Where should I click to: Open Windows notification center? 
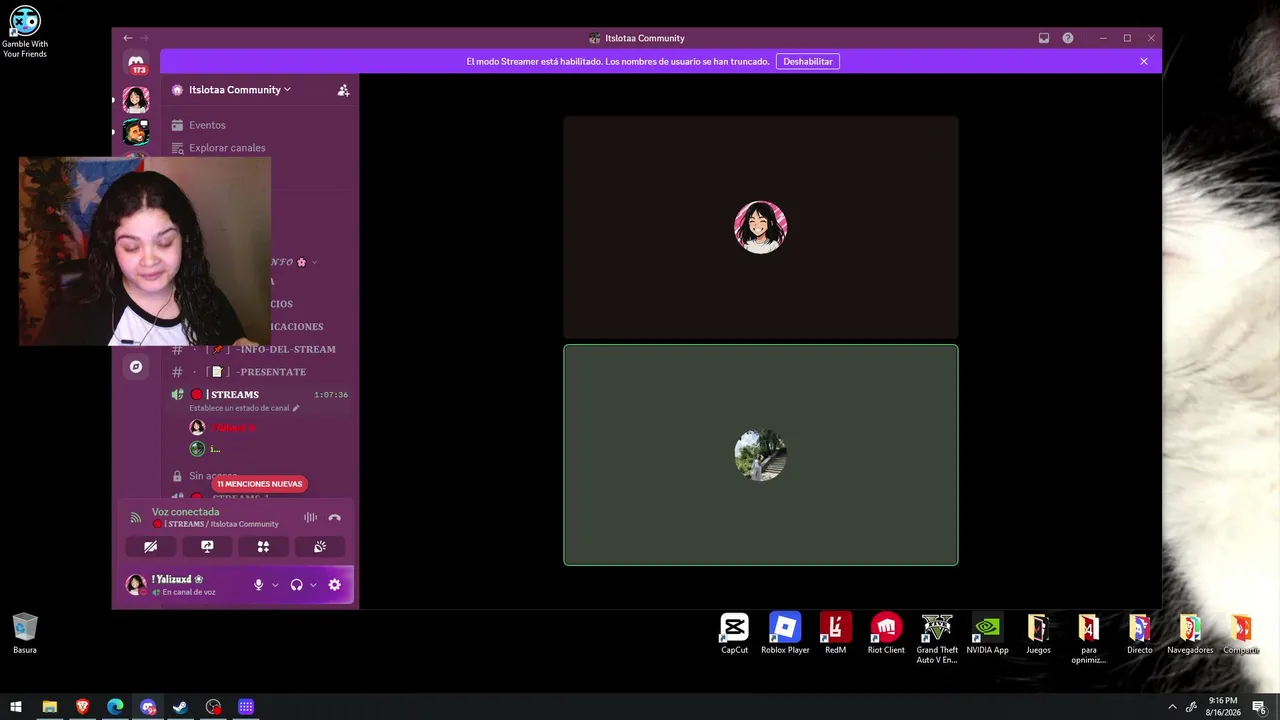coord(1259,707)
